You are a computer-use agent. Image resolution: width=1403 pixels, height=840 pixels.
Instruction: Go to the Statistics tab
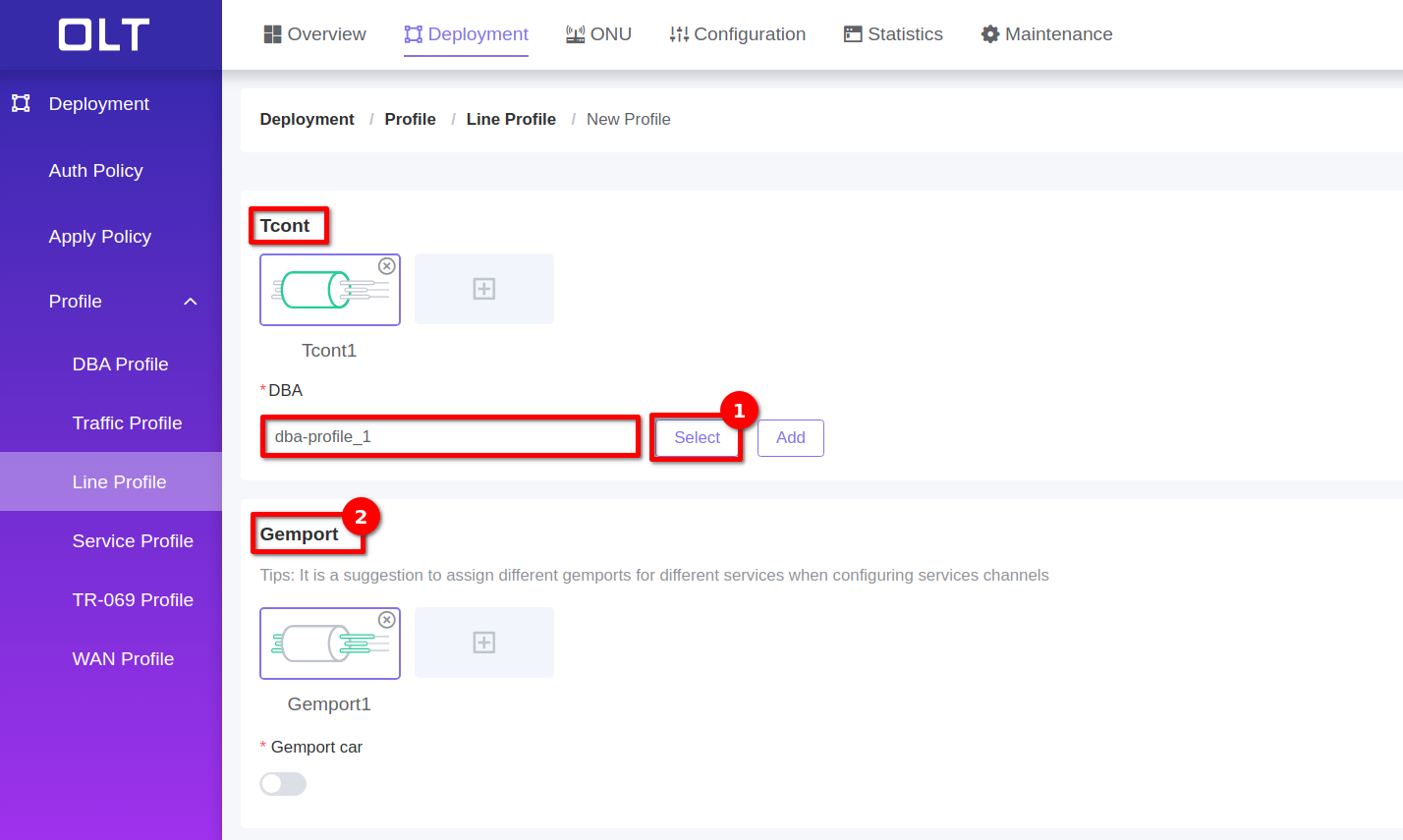pos(893,34)
